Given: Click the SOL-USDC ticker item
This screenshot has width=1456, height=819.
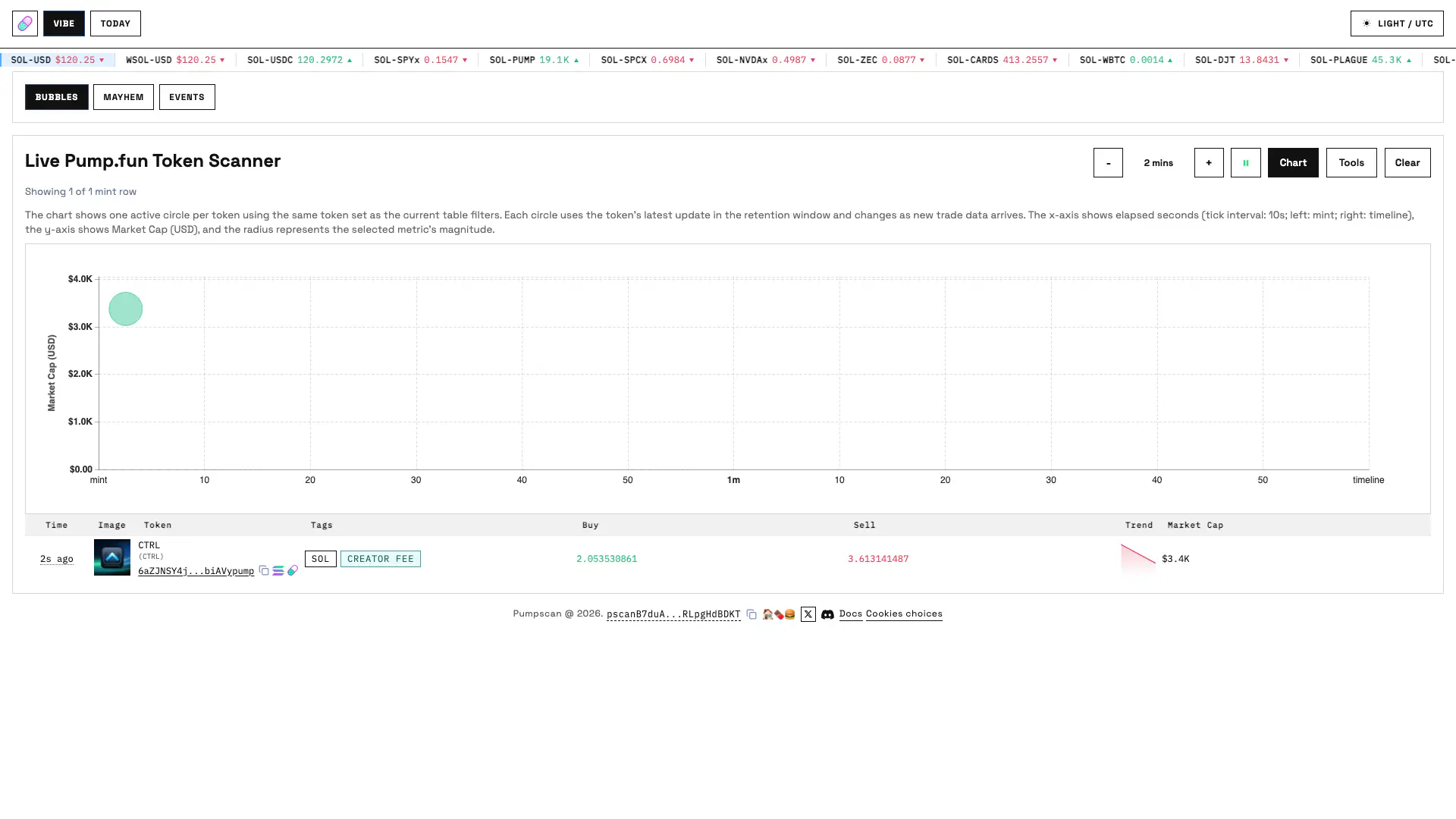Looking at the screenshot, I should point(300,60).
